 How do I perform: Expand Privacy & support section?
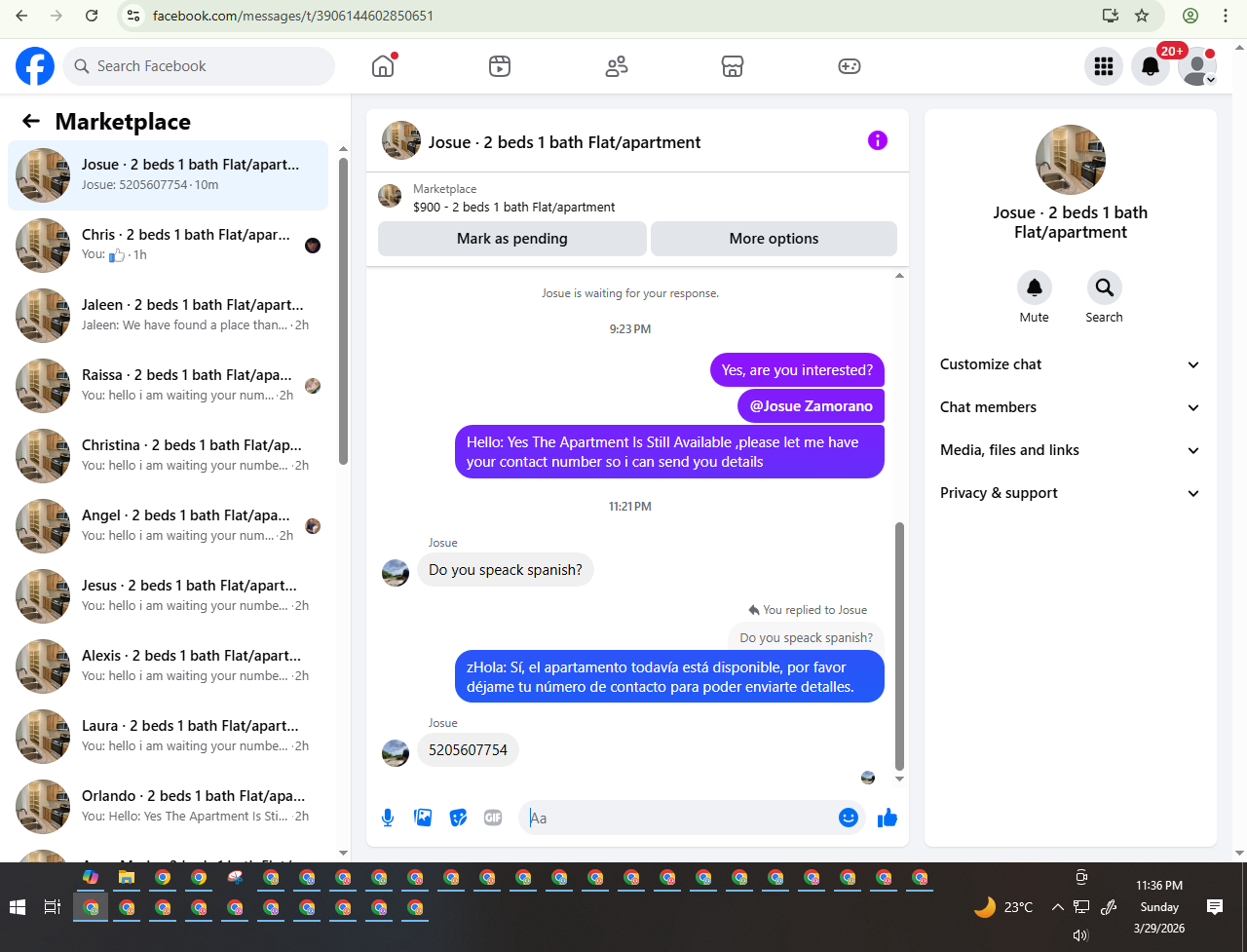[1070, 493]
